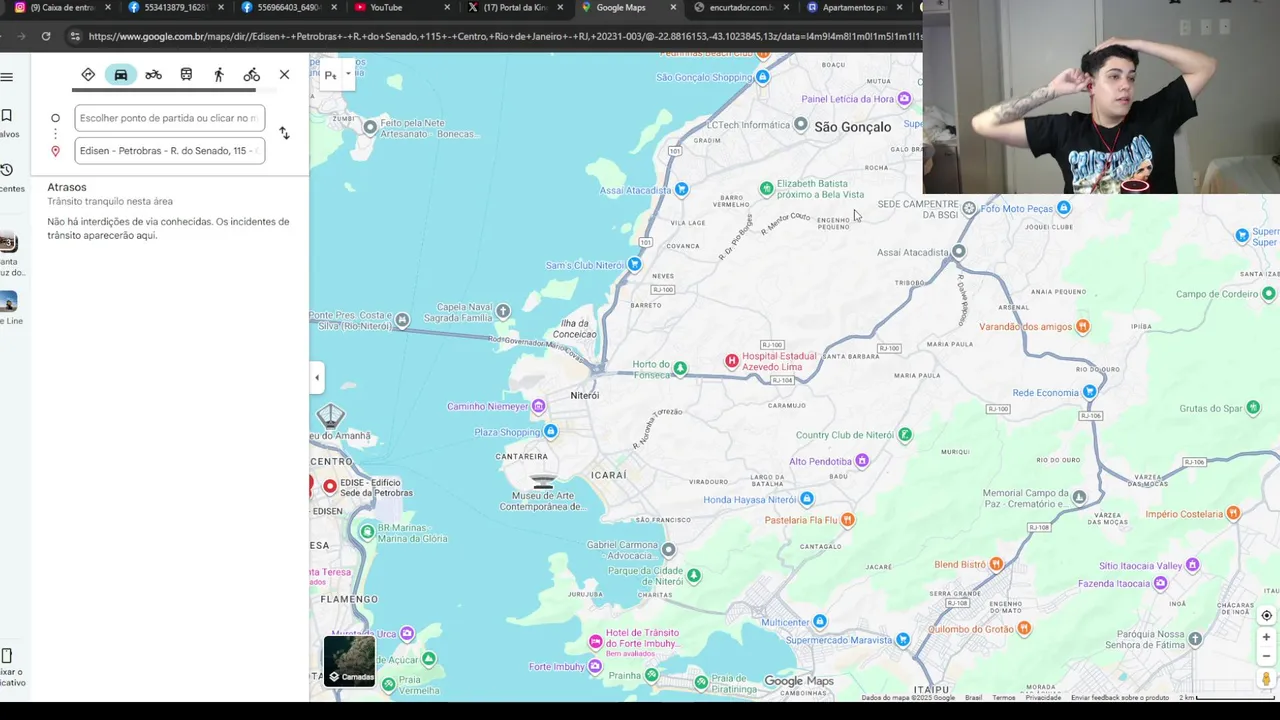Select Caminho Niemeyer marker
Screen dimensions: 1280x720
pyautogui.click(x=538, y=406)
